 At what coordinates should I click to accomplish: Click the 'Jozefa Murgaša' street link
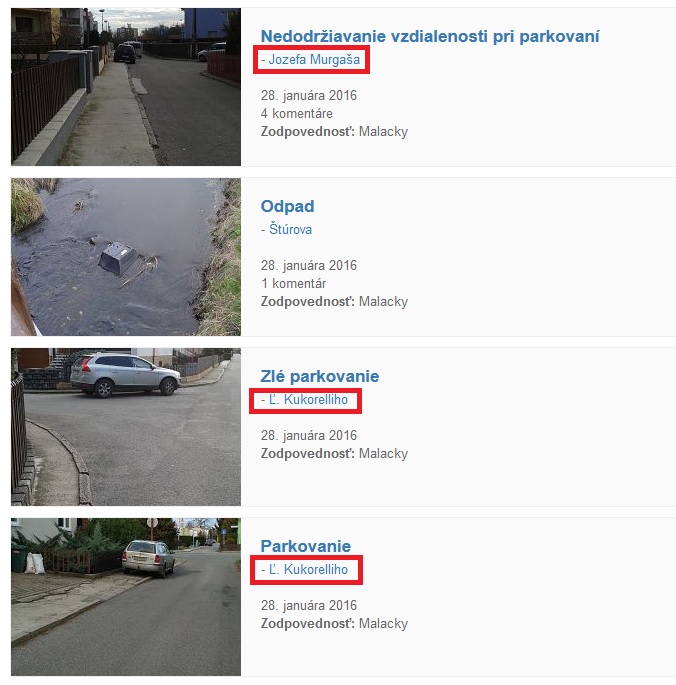tap(311, 59)
